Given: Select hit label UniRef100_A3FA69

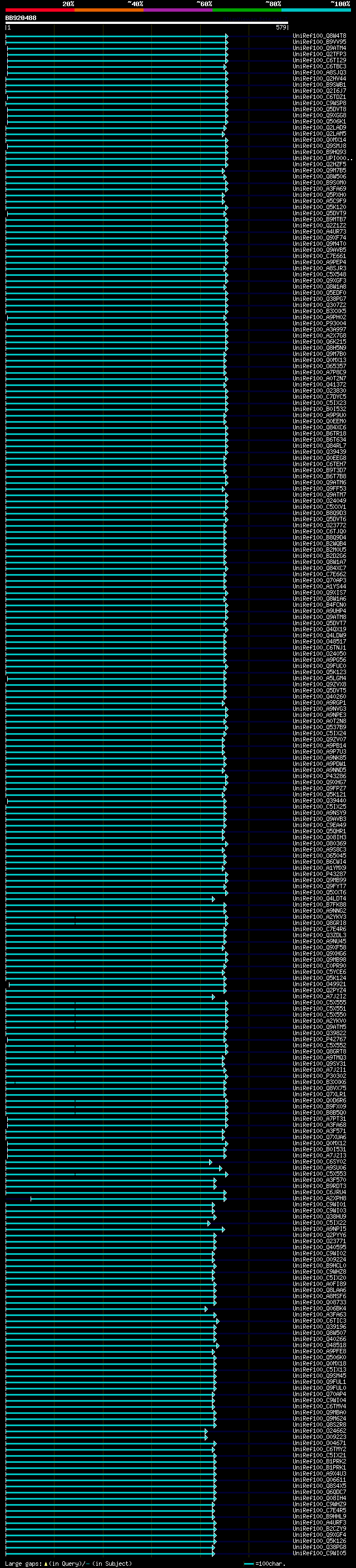Looking at the screenshot, I should point(319,189).
